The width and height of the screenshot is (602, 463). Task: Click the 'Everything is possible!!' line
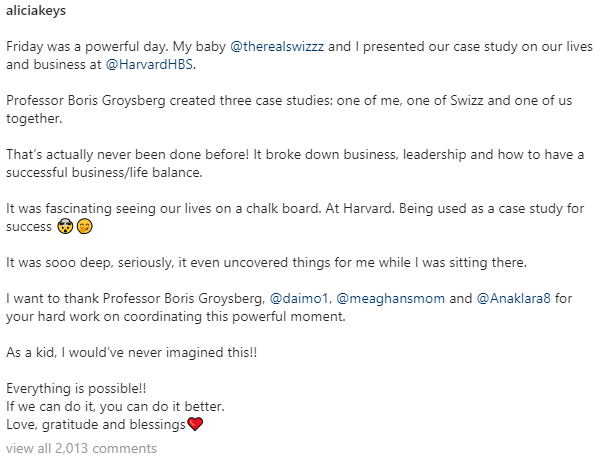point(76,389)
